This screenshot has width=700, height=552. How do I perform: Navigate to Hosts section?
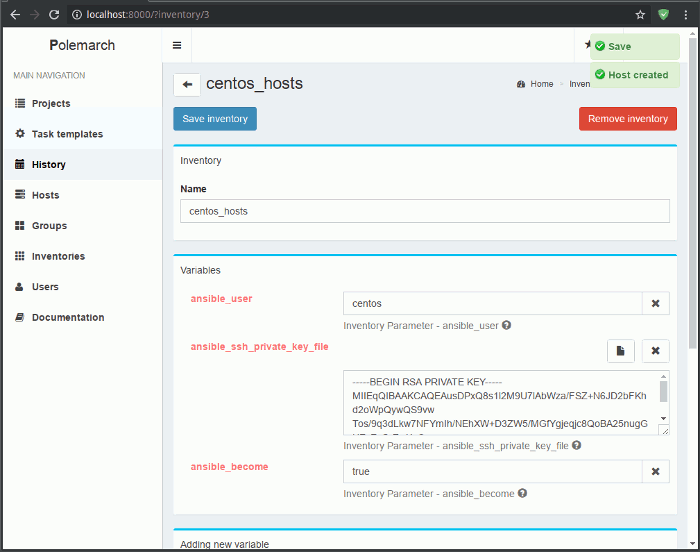(x=45, y=196)
